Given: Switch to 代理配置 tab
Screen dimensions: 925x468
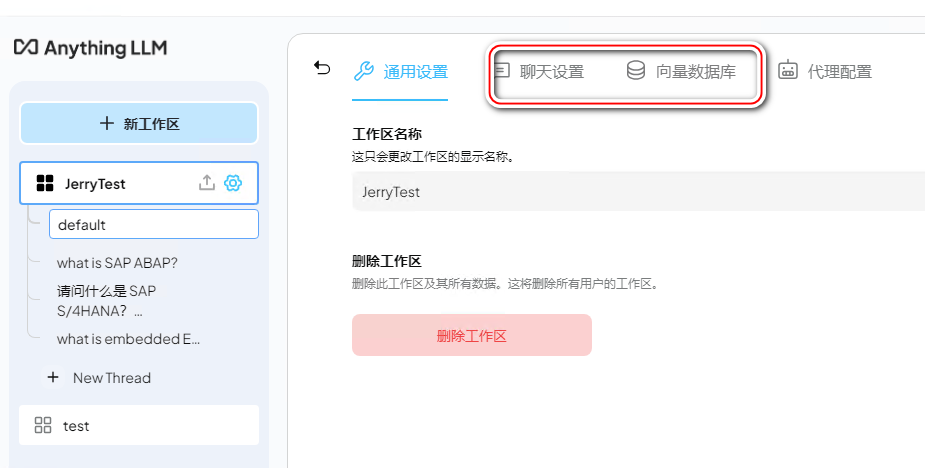Looking at the screenshot, I should [825, 72].
